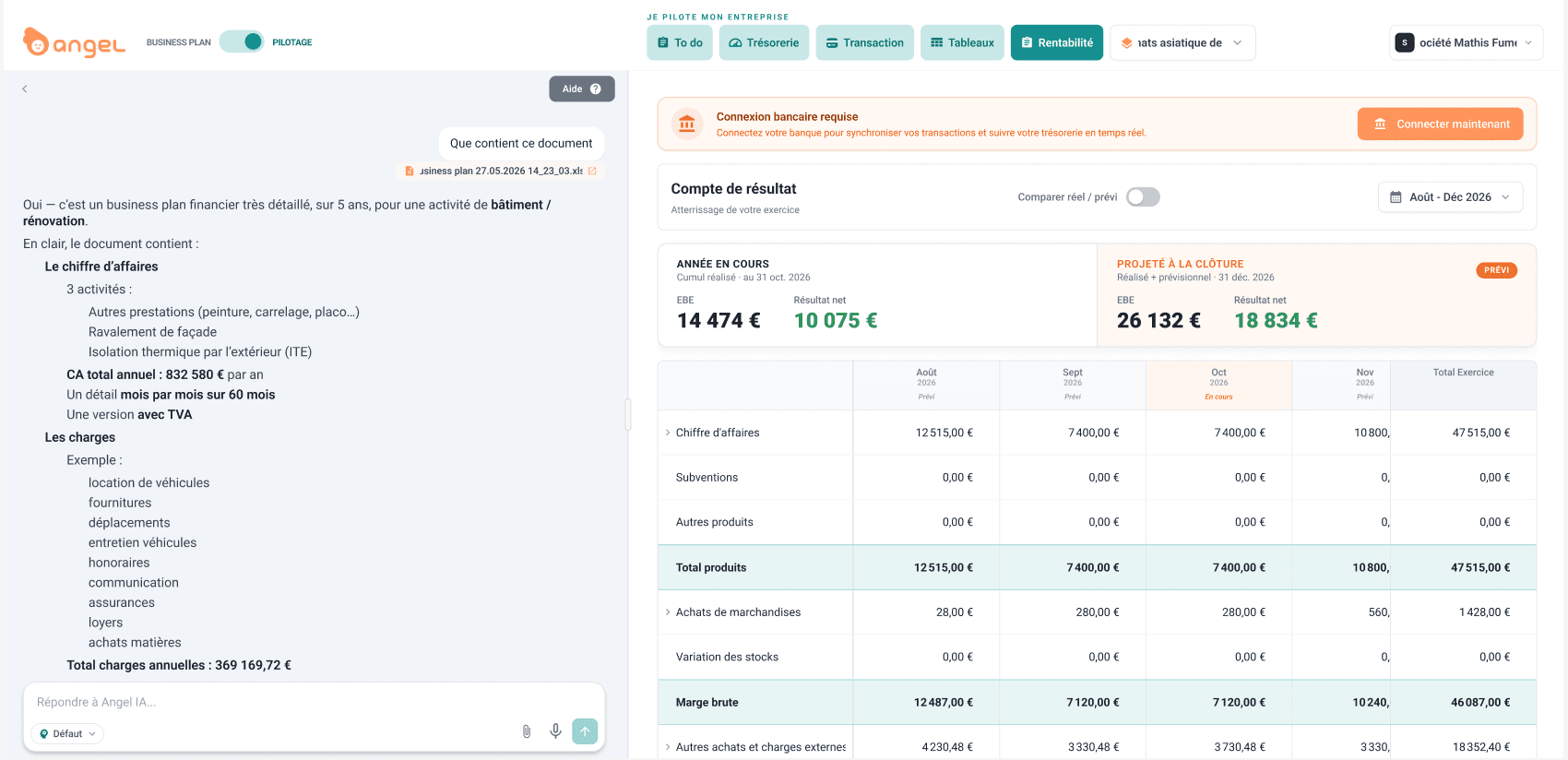
Task: Click the Marge brute row label
Action: 707,703
